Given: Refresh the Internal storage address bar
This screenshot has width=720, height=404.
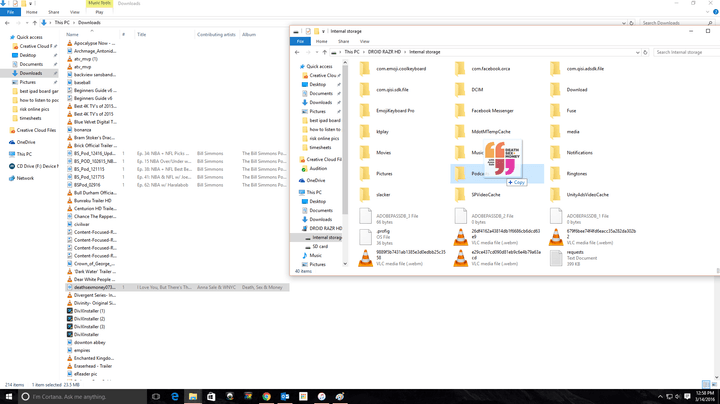Looking at the screenshot, I should (645, 52).
